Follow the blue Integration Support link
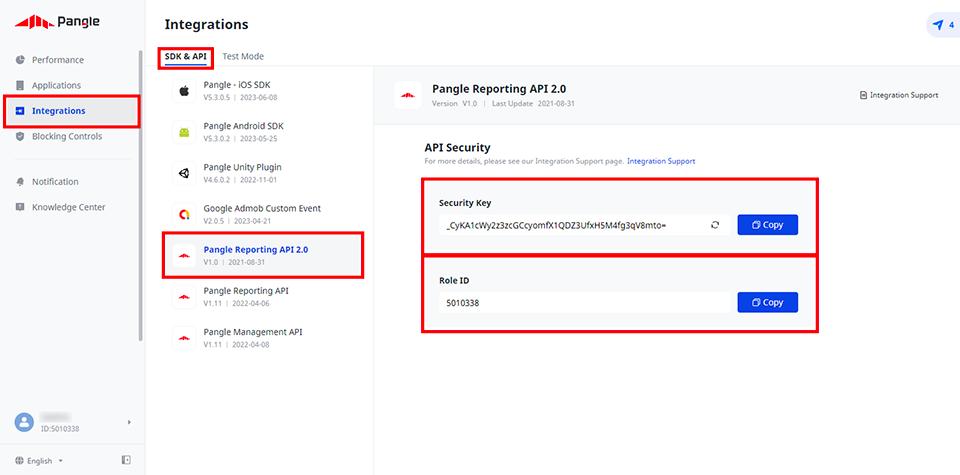Viewport: 960px width, 475px height. pyautogui.click(x=661, y=162)
